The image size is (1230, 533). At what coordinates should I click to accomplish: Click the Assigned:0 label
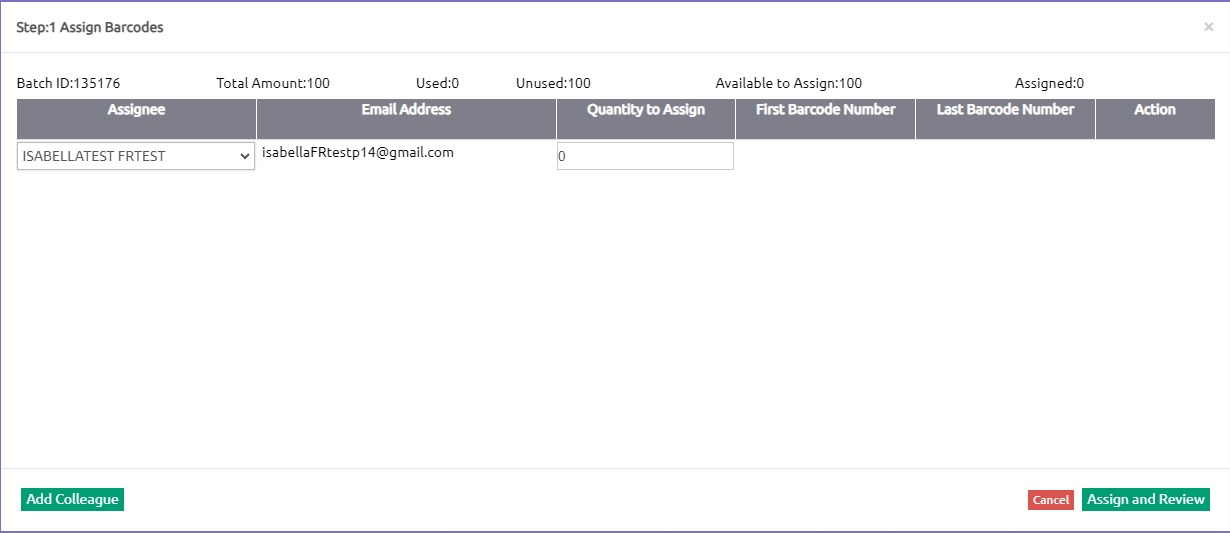[1049, 83]
